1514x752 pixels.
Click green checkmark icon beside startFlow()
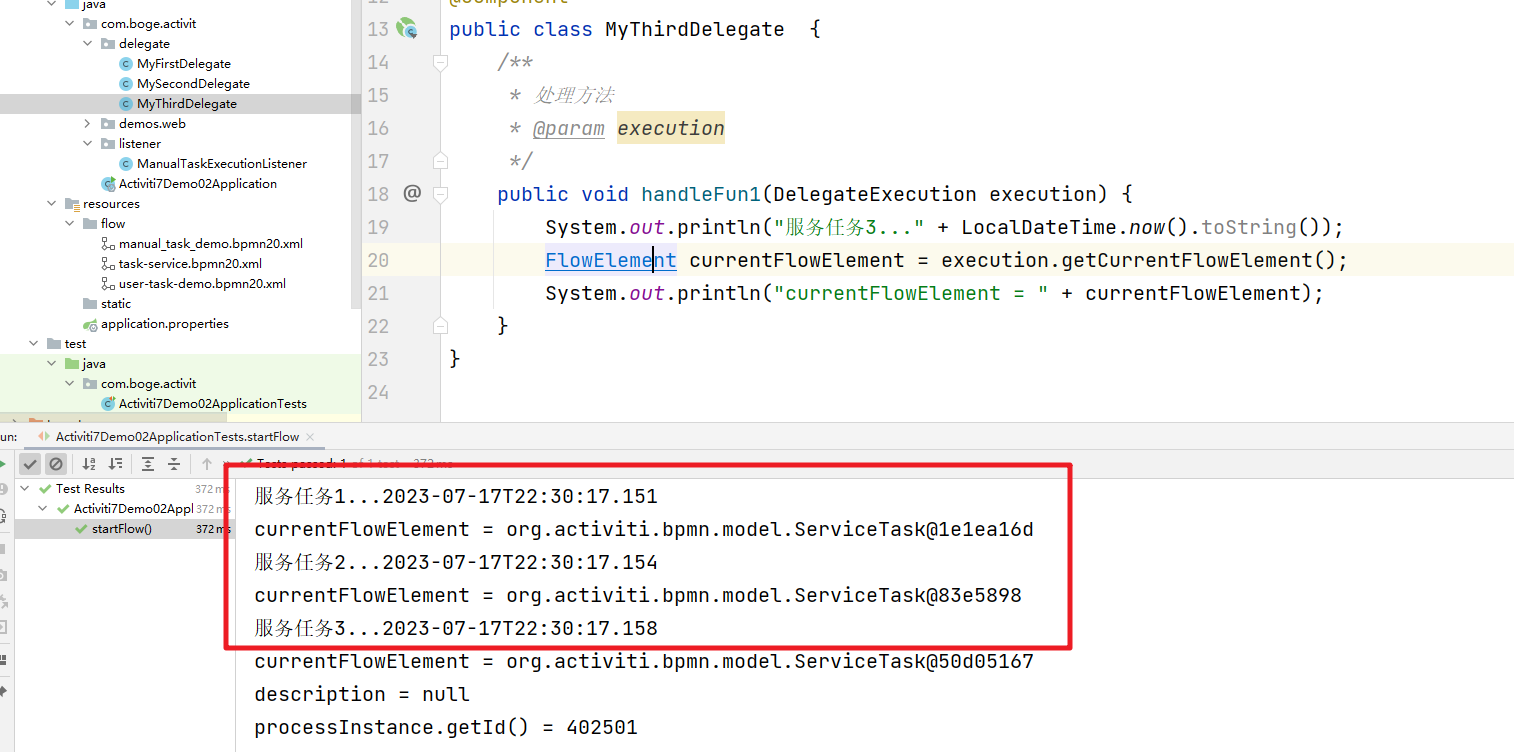pyautogui.click(x=81, y=529)
